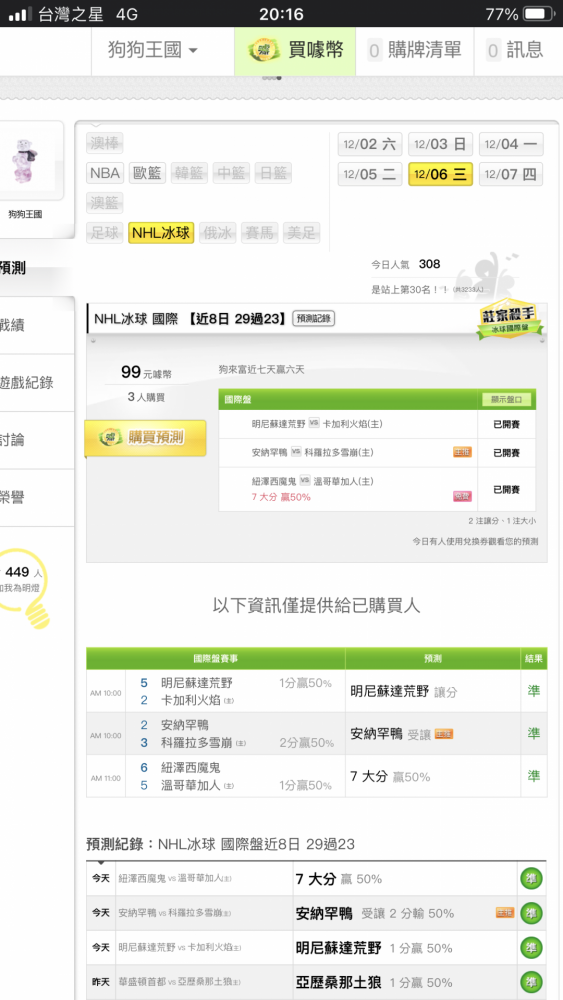Click the yellow 購買預測 button
This screenshot has height=1000, width=563.
pyautogui.click(x=145, y=438)
